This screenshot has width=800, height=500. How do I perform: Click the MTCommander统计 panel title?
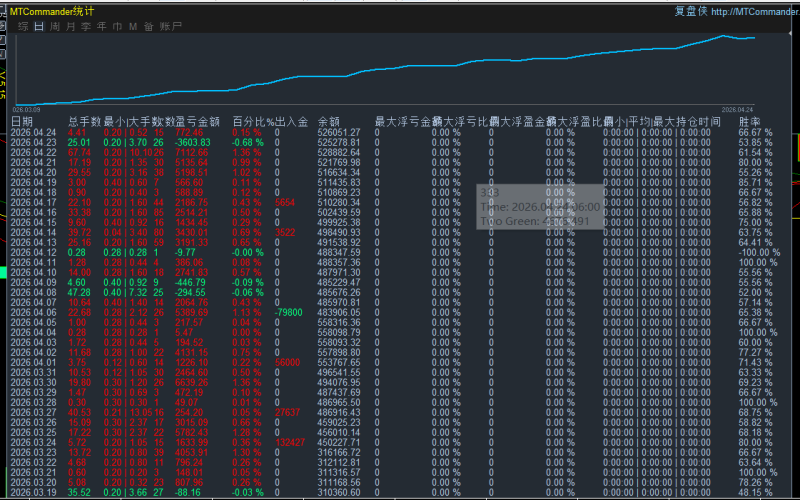[x=52, y=11]
